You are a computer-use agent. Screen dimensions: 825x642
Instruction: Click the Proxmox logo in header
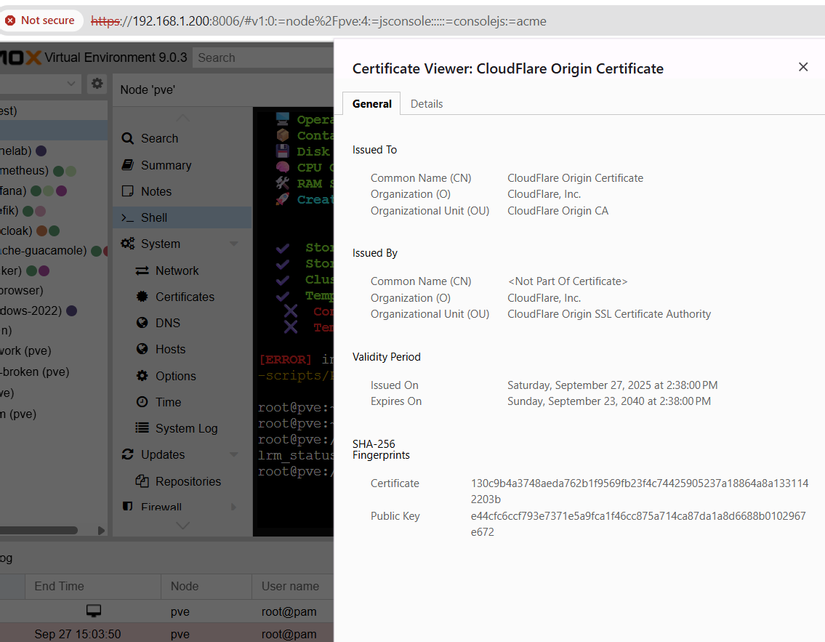(21, 57)
